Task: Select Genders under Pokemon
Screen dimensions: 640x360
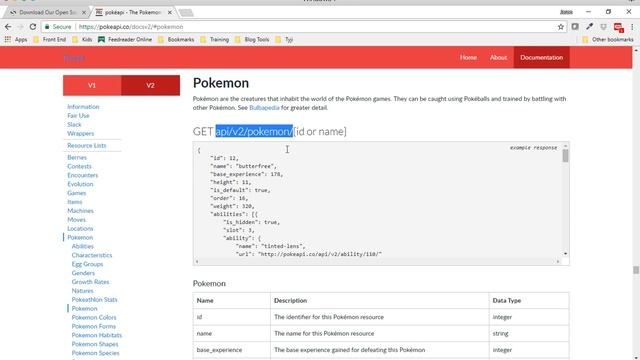Action: click(83, 273)
